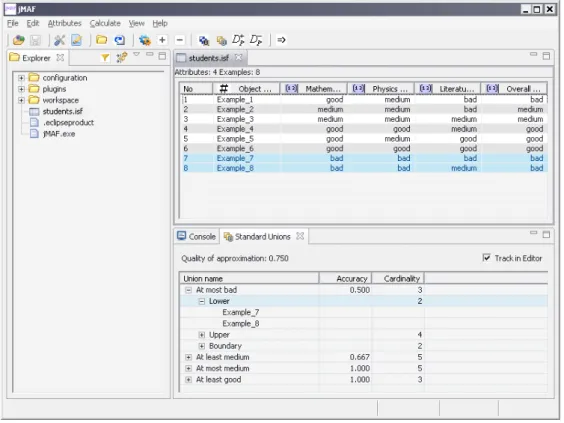564x423 pixels.
Task: Click the minus remove example icon
Action: point(180,40)
